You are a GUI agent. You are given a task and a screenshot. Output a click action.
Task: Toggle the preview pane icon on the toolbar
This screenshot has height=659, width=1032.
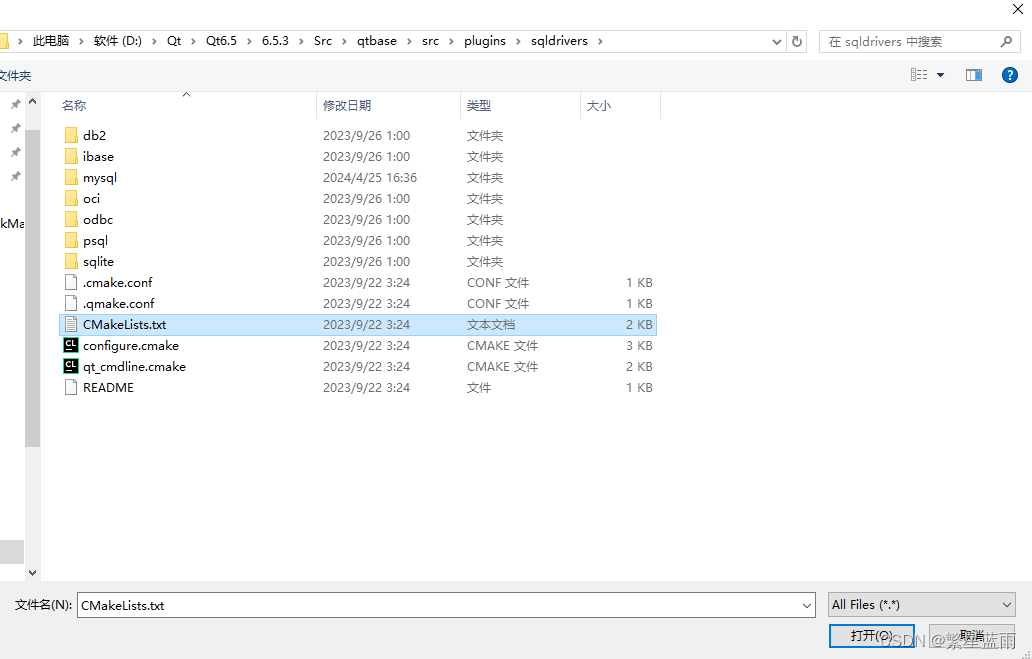click(974, 74)
